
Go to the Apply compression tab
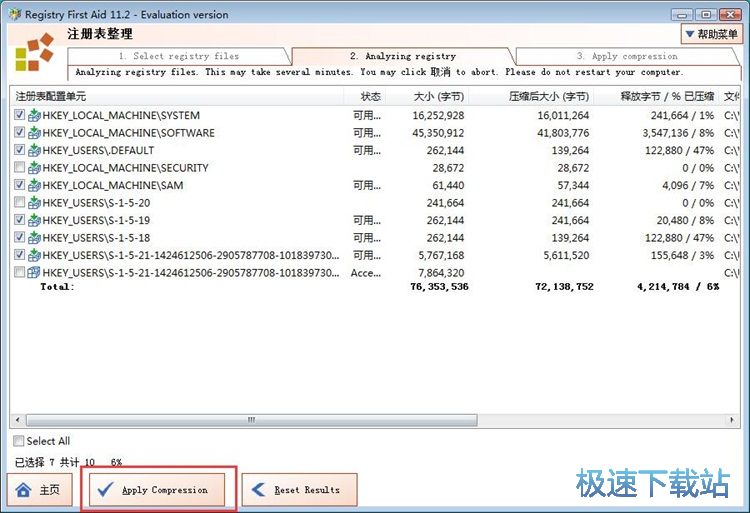tap(627, 56)
